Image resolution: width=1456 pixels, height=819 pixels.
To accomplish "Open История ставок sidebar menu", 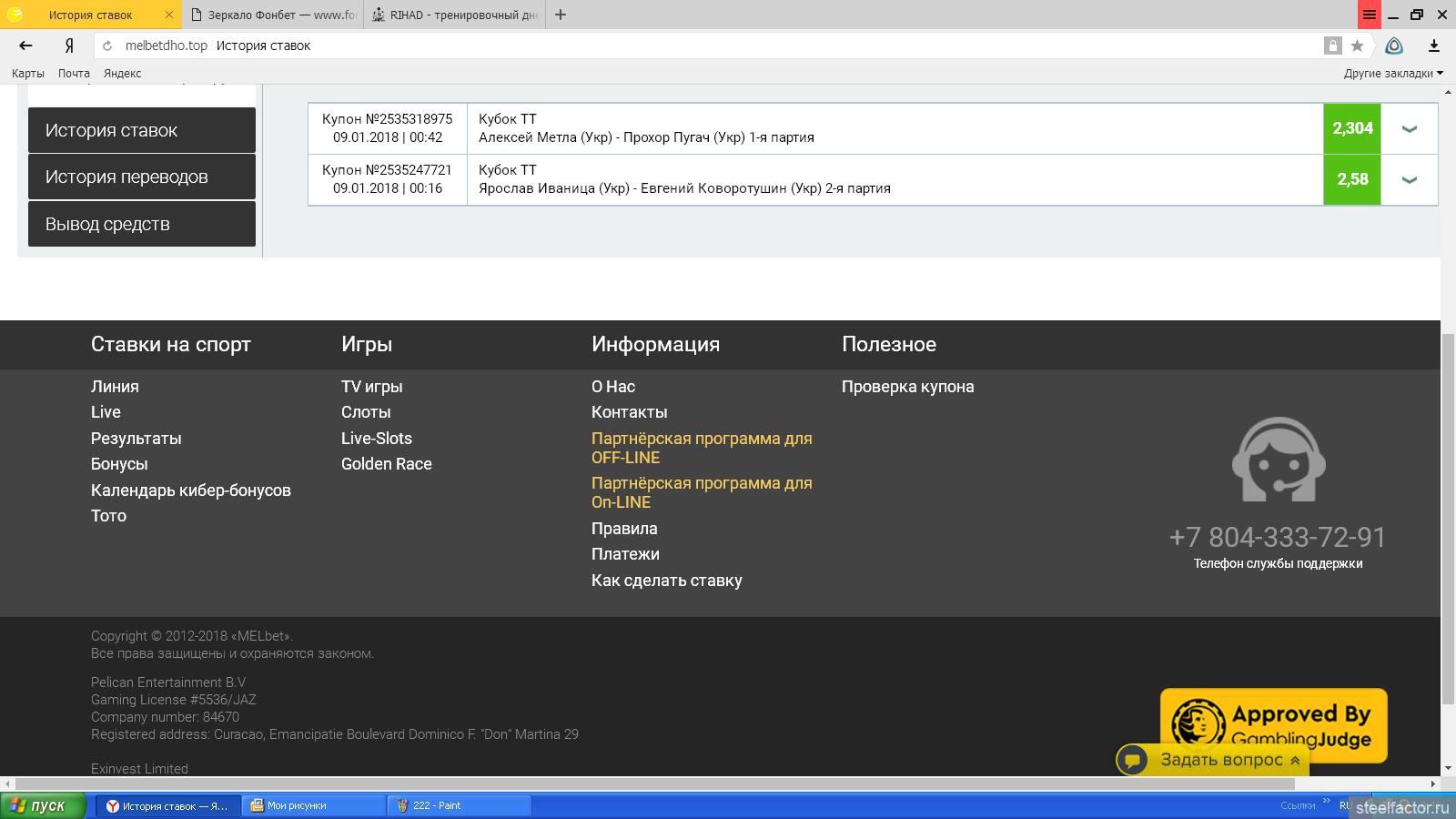I will [142, 130].
